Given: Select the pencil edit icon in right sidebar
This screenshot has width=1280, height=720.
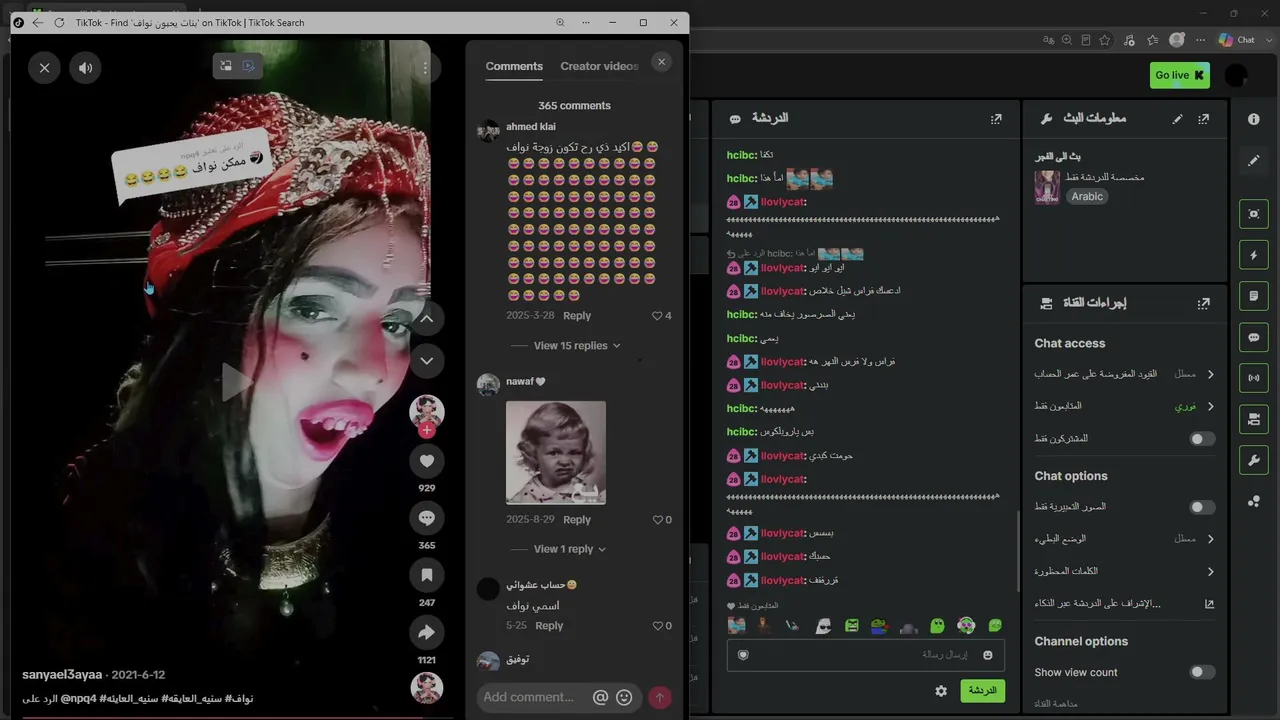Looking at the screenshot, I should pos(1254,160).
